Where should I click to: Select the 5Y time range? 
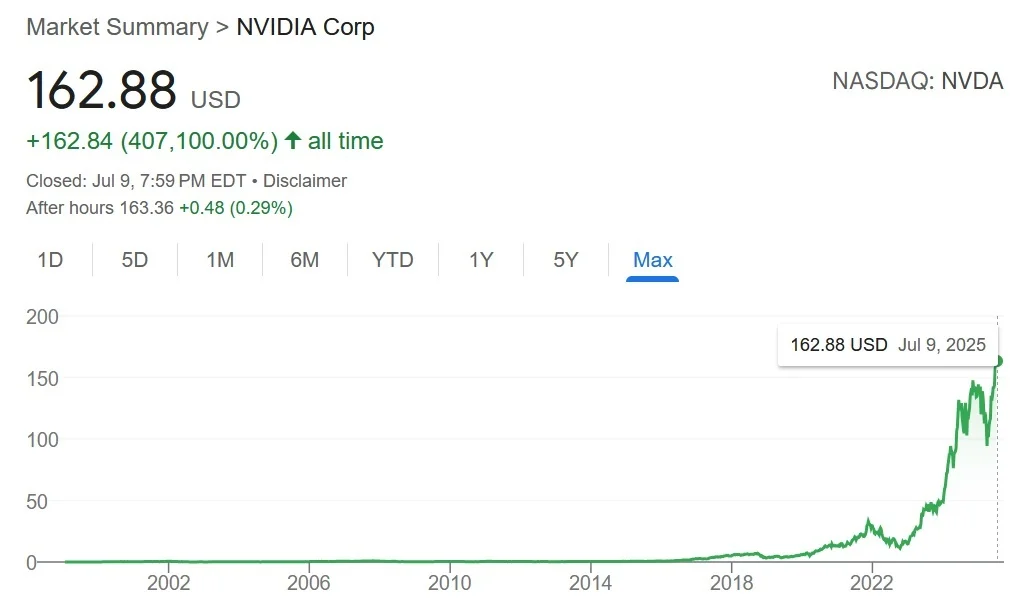coord(565,259)
